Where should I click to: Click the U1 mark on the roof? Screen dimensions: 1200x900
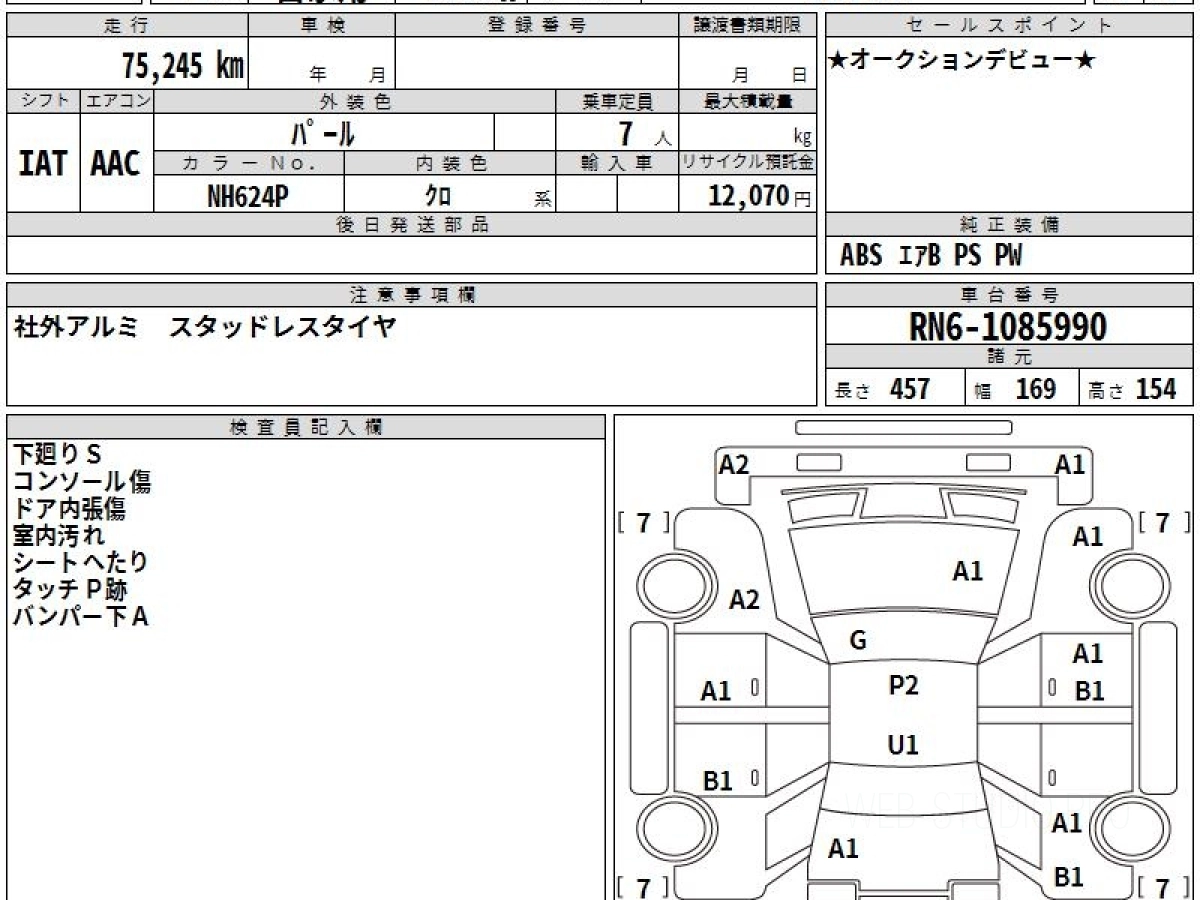coord(903,745)
